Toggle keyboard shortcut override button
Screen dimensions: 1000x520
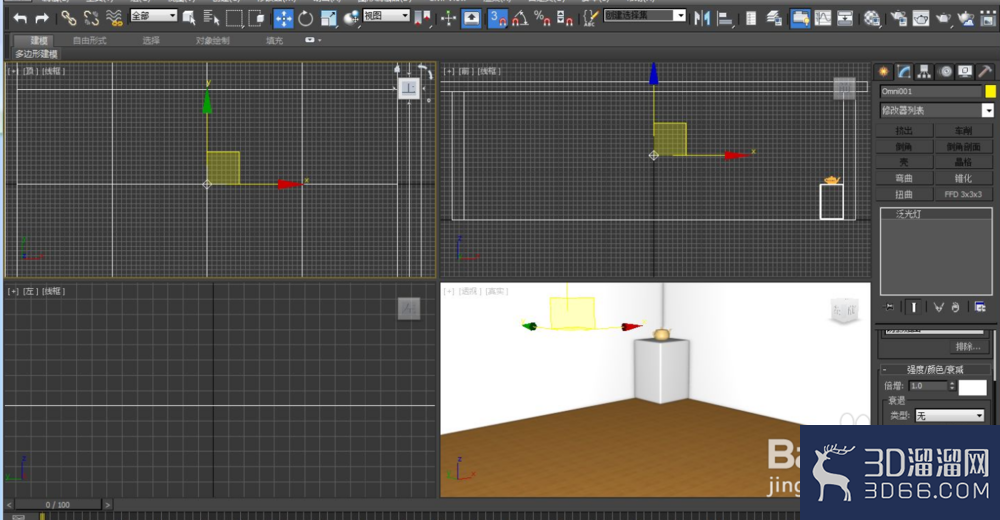[471, 18]
